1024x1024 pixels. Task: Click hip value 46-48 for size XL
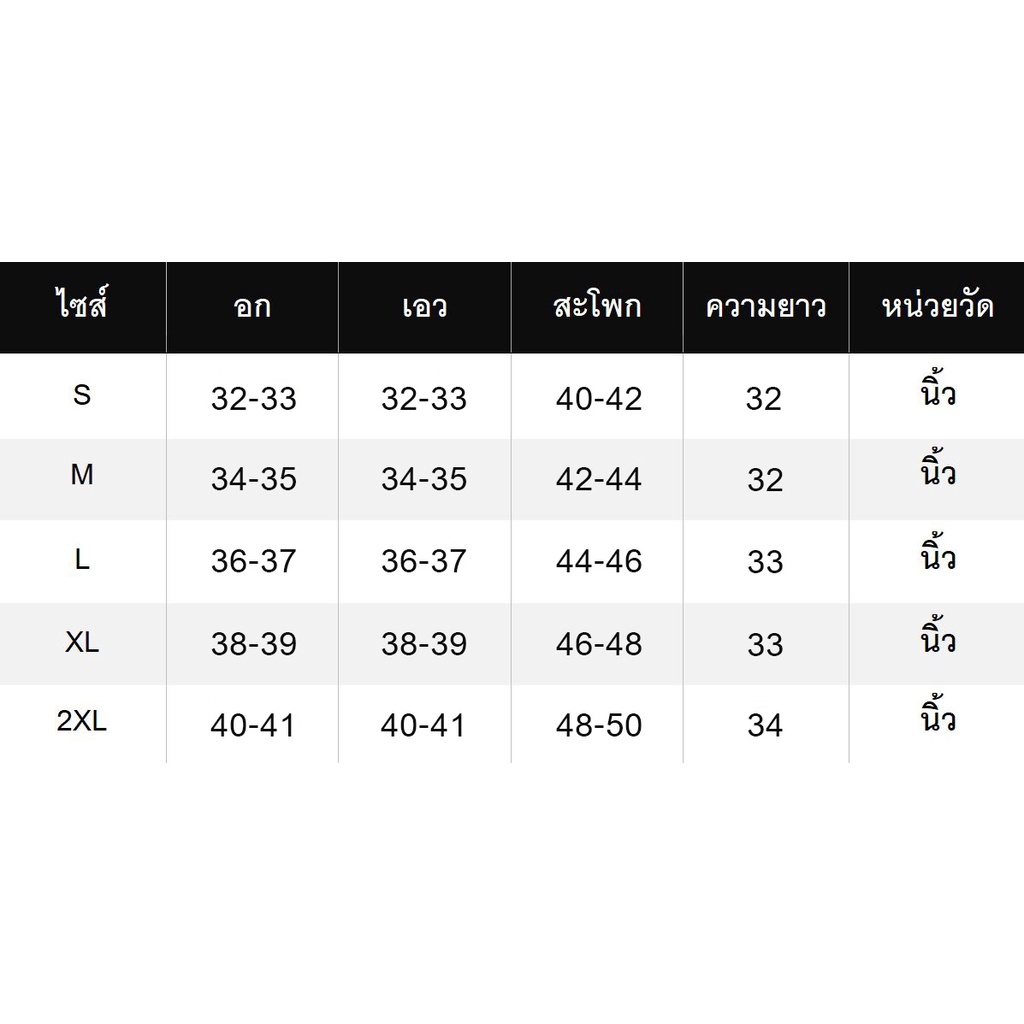pos(599,644)
